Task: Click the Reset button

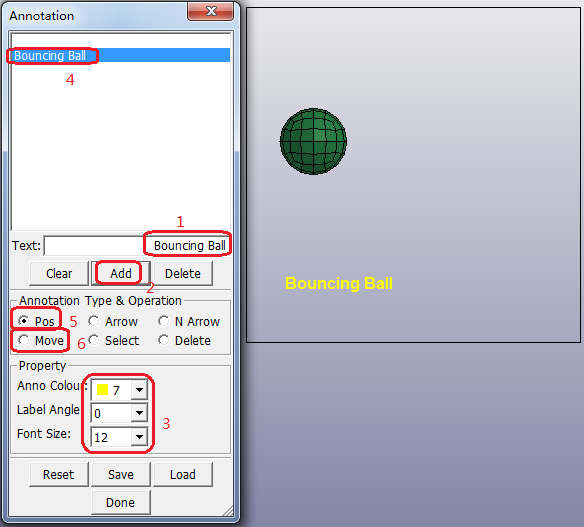Action: tap(59, 474)
